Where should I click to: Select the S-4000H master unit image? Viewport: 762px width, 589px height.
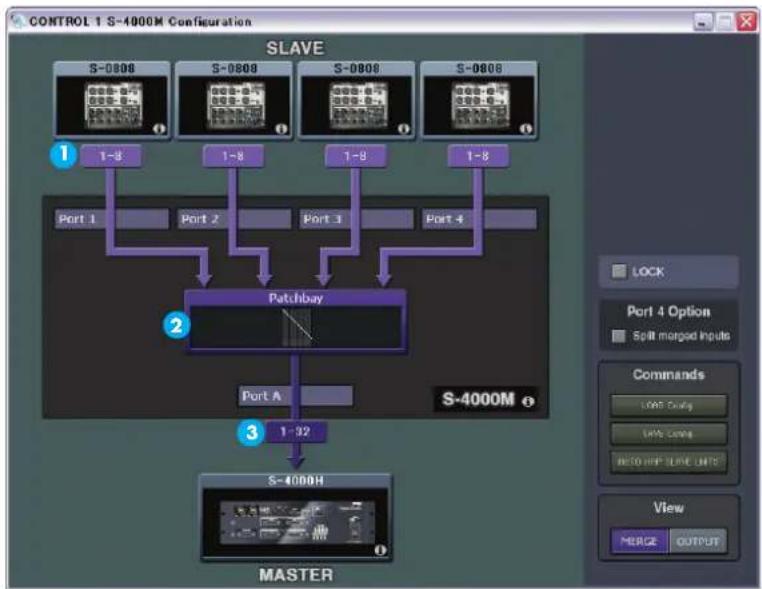coord(295,523)
